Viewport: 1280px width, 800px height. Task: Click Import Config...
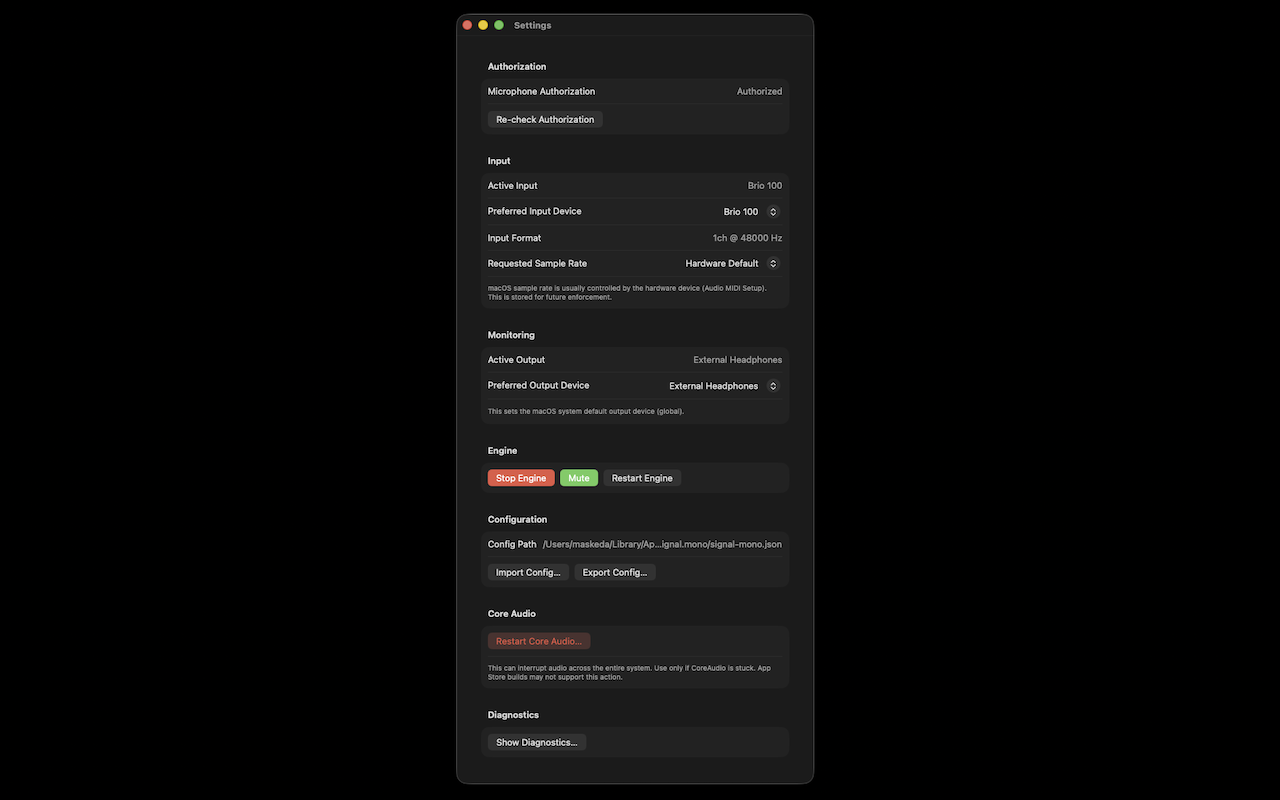pyautogui.click(x=528, y=572)
